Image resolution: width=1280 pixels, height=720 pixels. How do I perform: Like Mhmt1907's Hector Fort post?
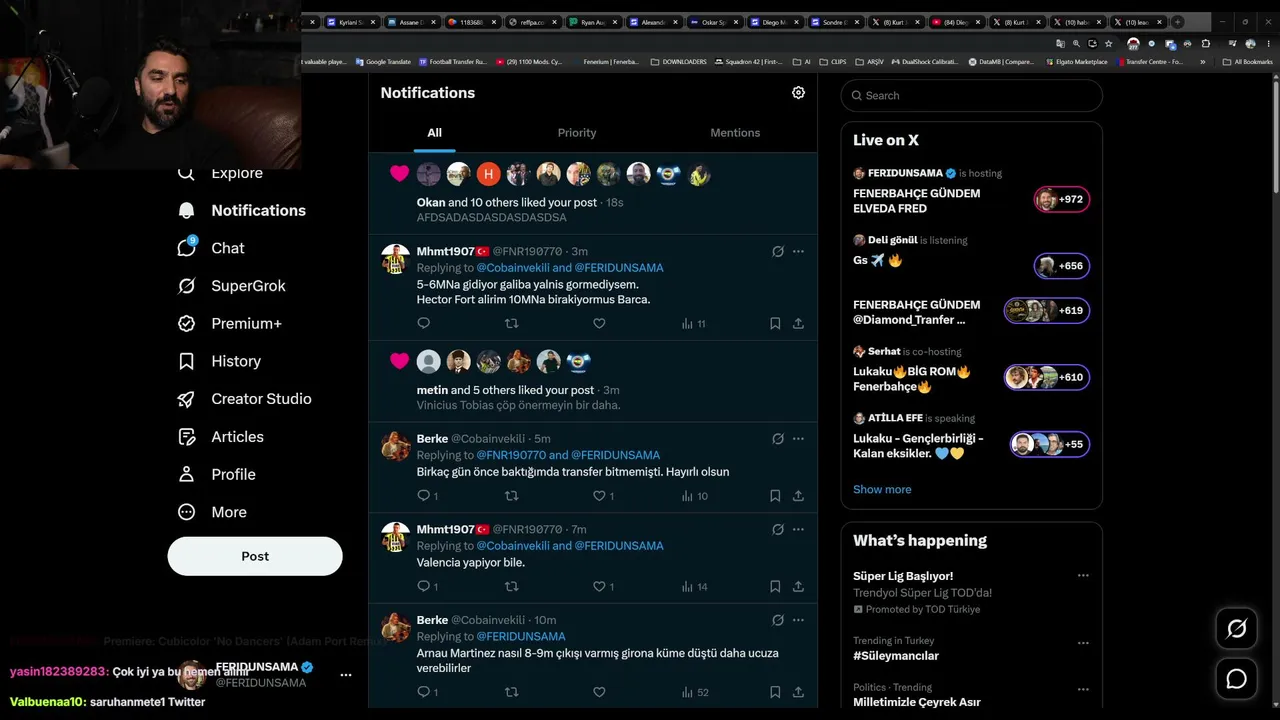[x=599, y=323]
